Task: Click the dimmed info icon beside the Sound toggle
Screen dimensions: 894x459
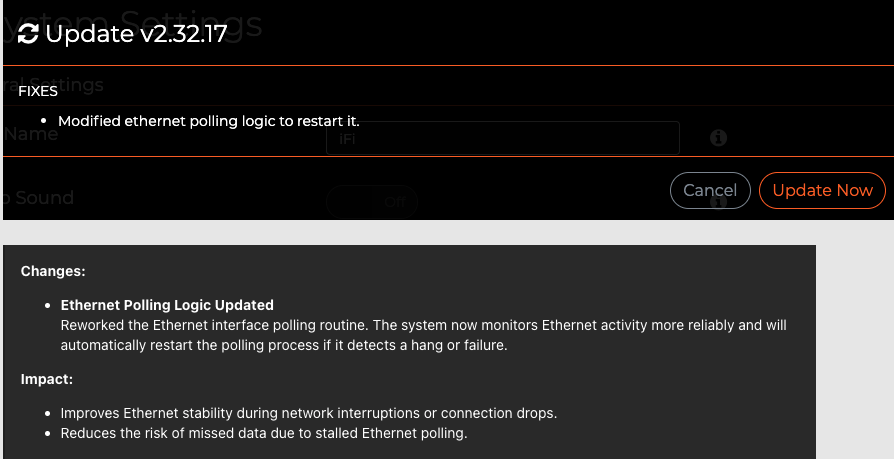Action: coord(718,201)
